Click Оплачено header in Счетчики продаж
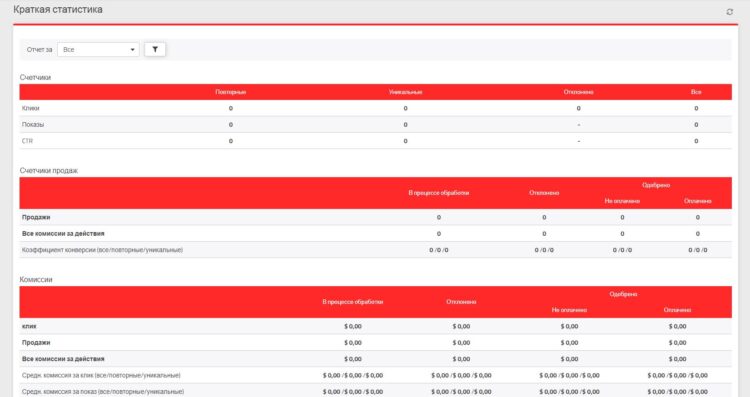 698,201
